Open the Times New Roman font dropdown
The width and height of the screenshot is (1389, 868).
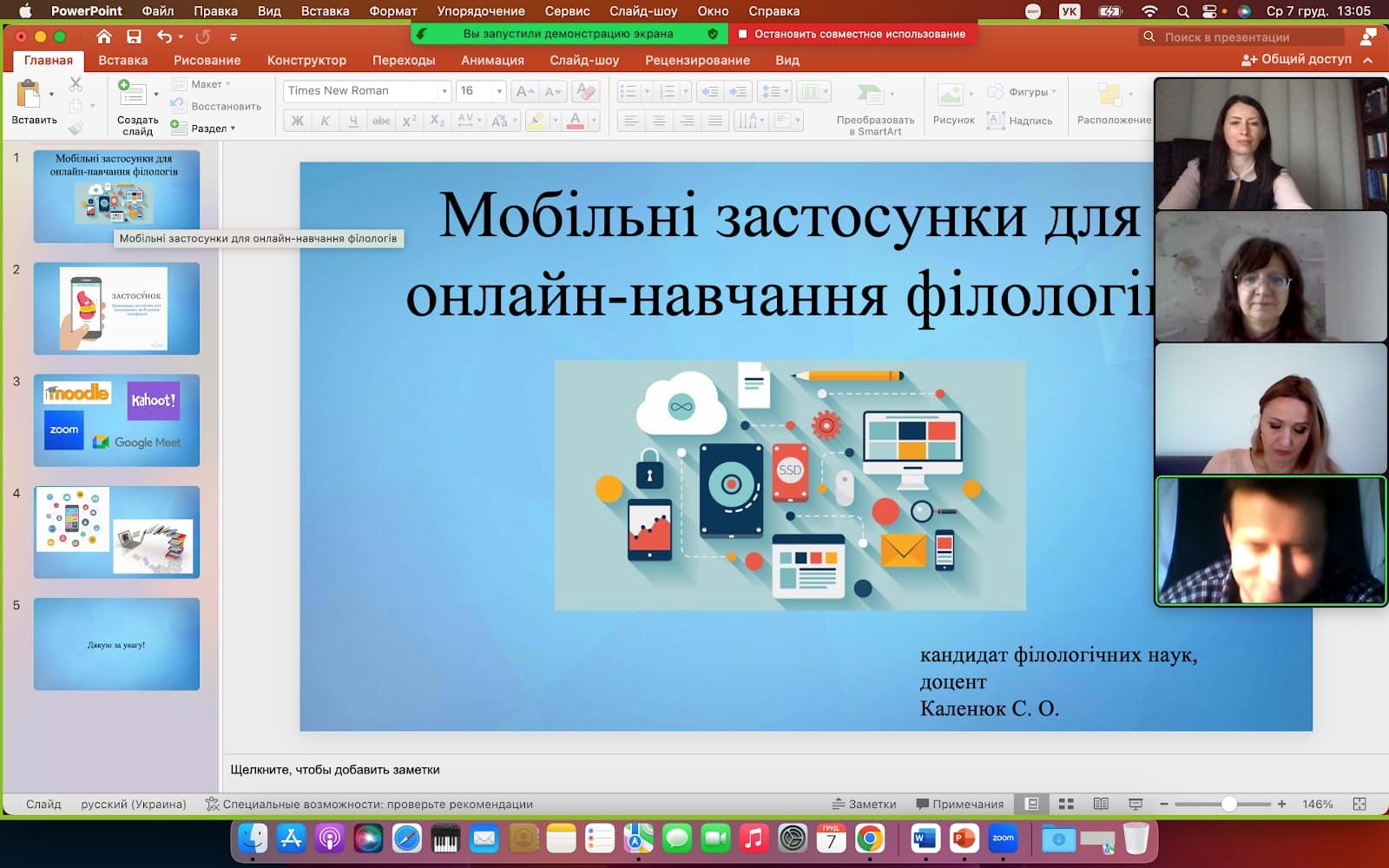[x=444, y=91]
